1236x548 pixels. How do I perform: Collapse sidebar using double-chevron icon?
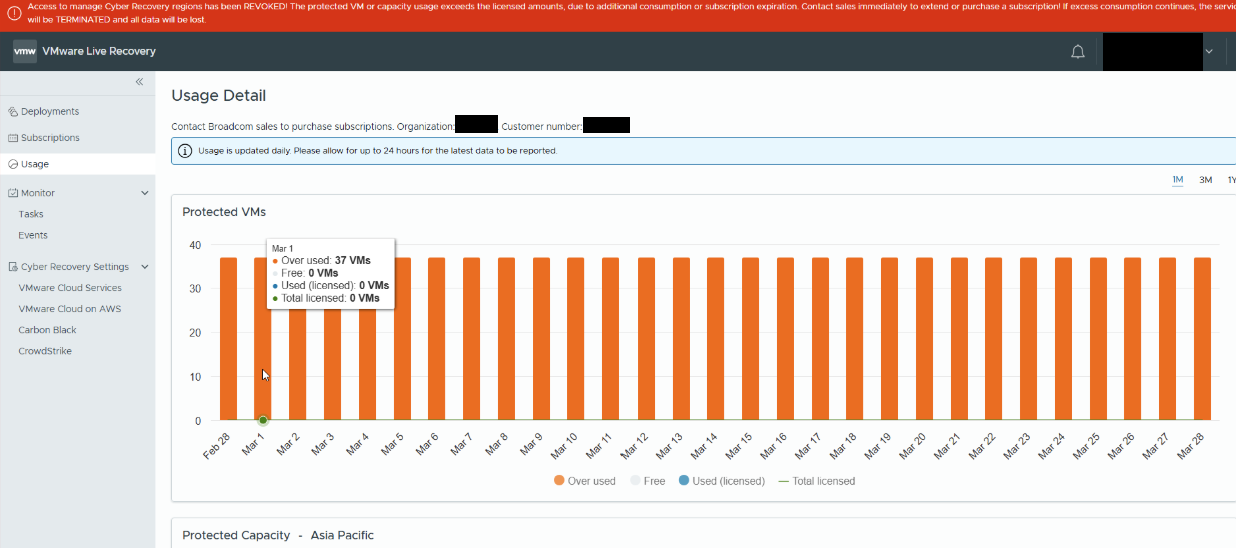(139, 82)
